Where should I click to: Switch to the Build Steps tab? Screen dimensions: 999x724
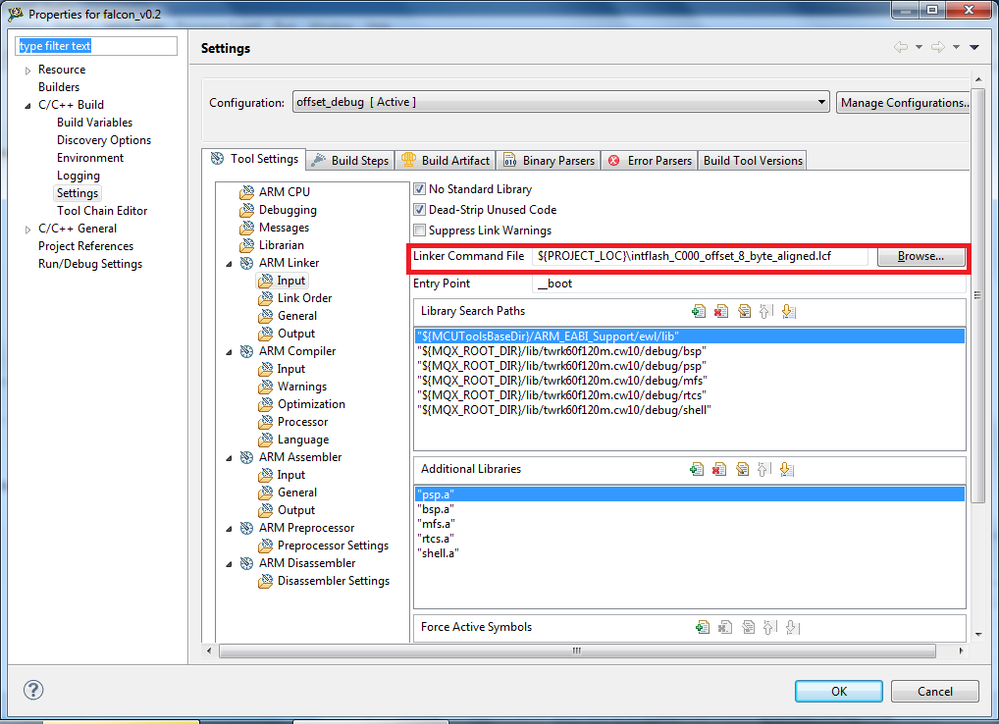[350, 161]
